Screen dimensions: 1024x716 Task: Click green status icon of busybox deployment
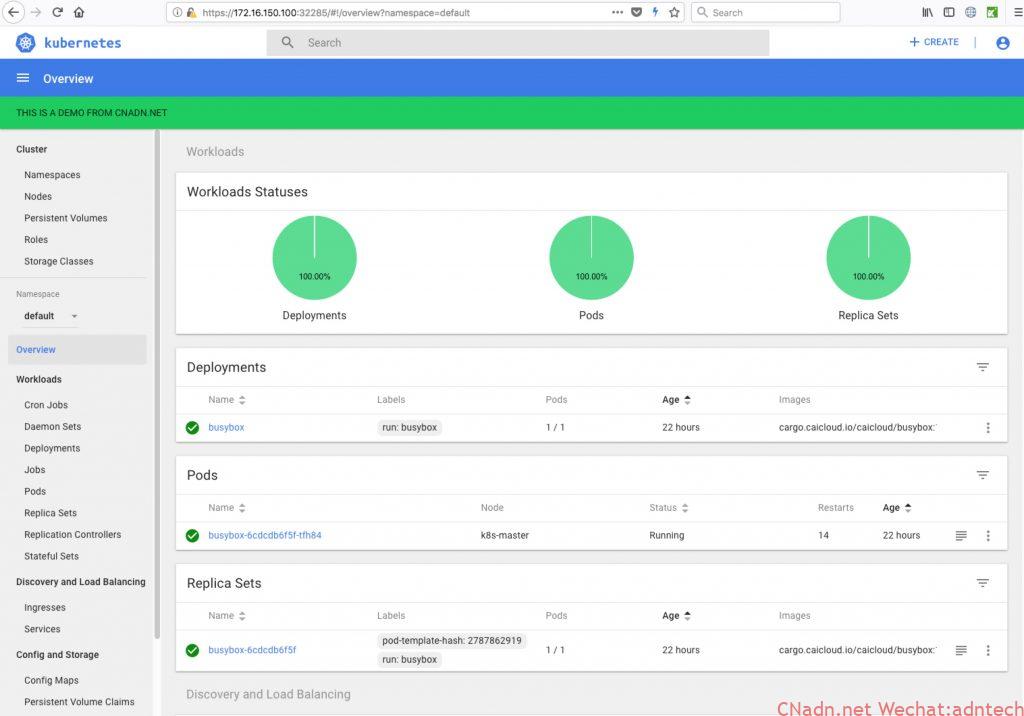[192, 427]
